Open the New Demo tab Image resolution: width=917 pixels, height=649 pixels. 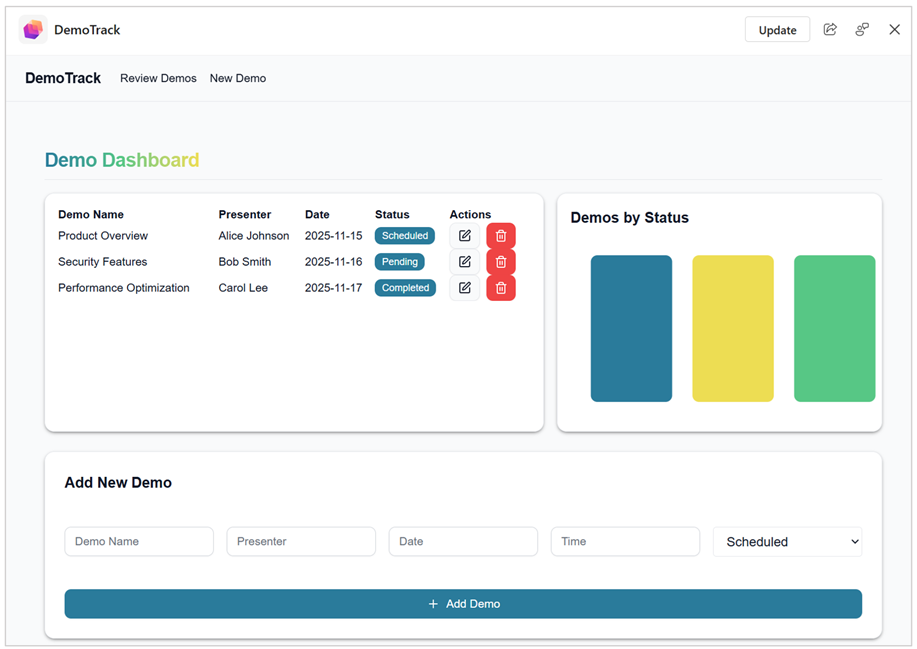pos(237,77)
